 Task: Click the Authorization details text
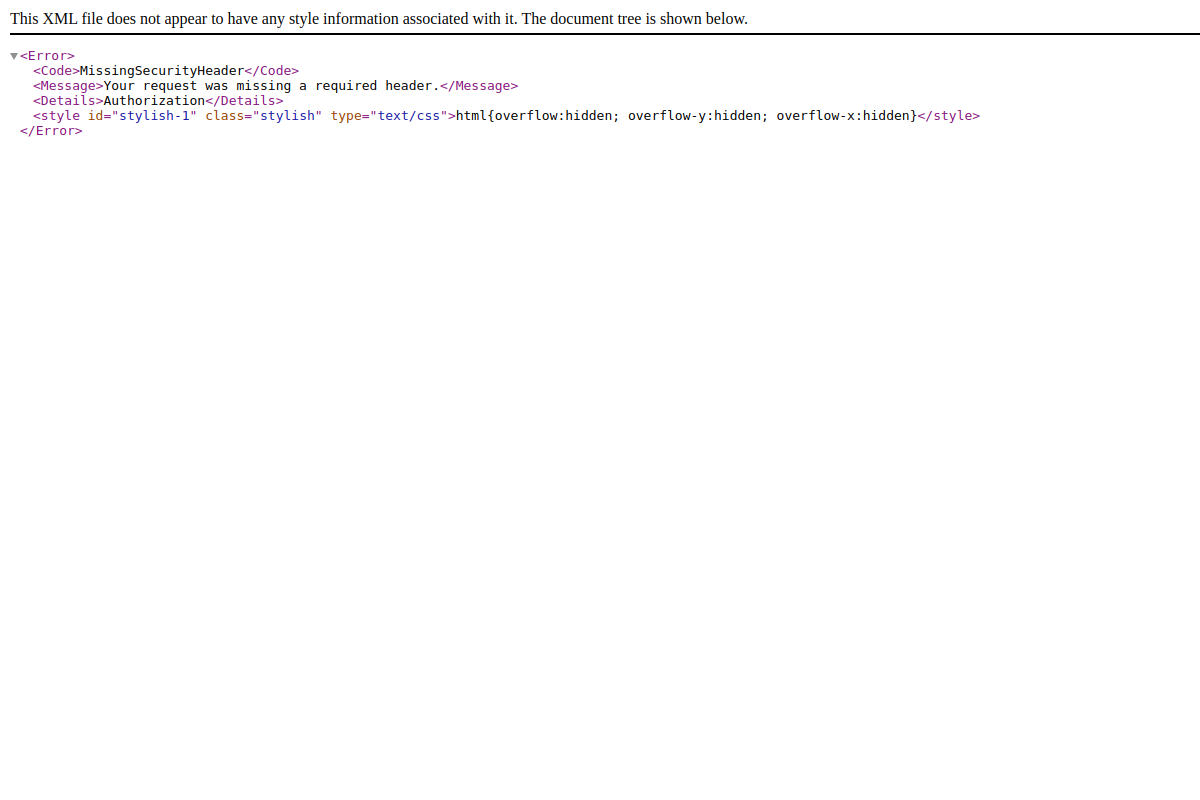[154, 101]
